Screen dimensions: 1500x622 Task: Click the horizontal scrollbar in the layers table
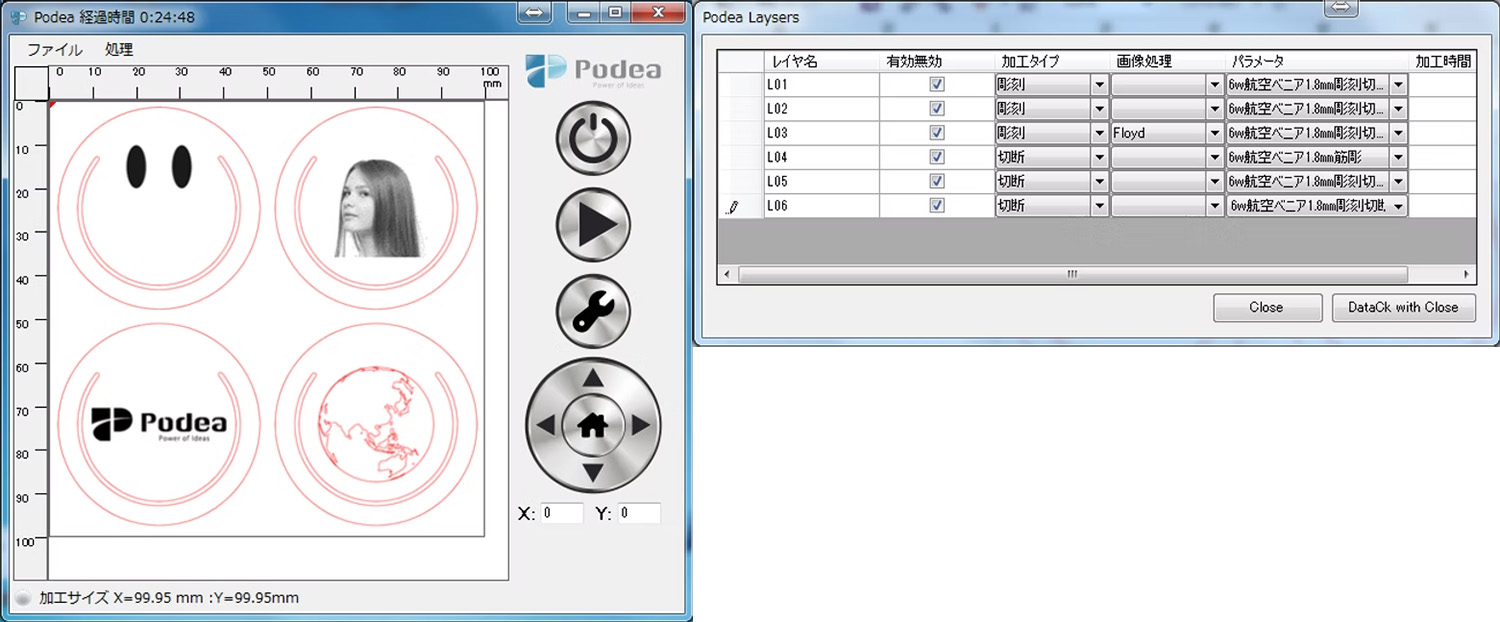1071,274
